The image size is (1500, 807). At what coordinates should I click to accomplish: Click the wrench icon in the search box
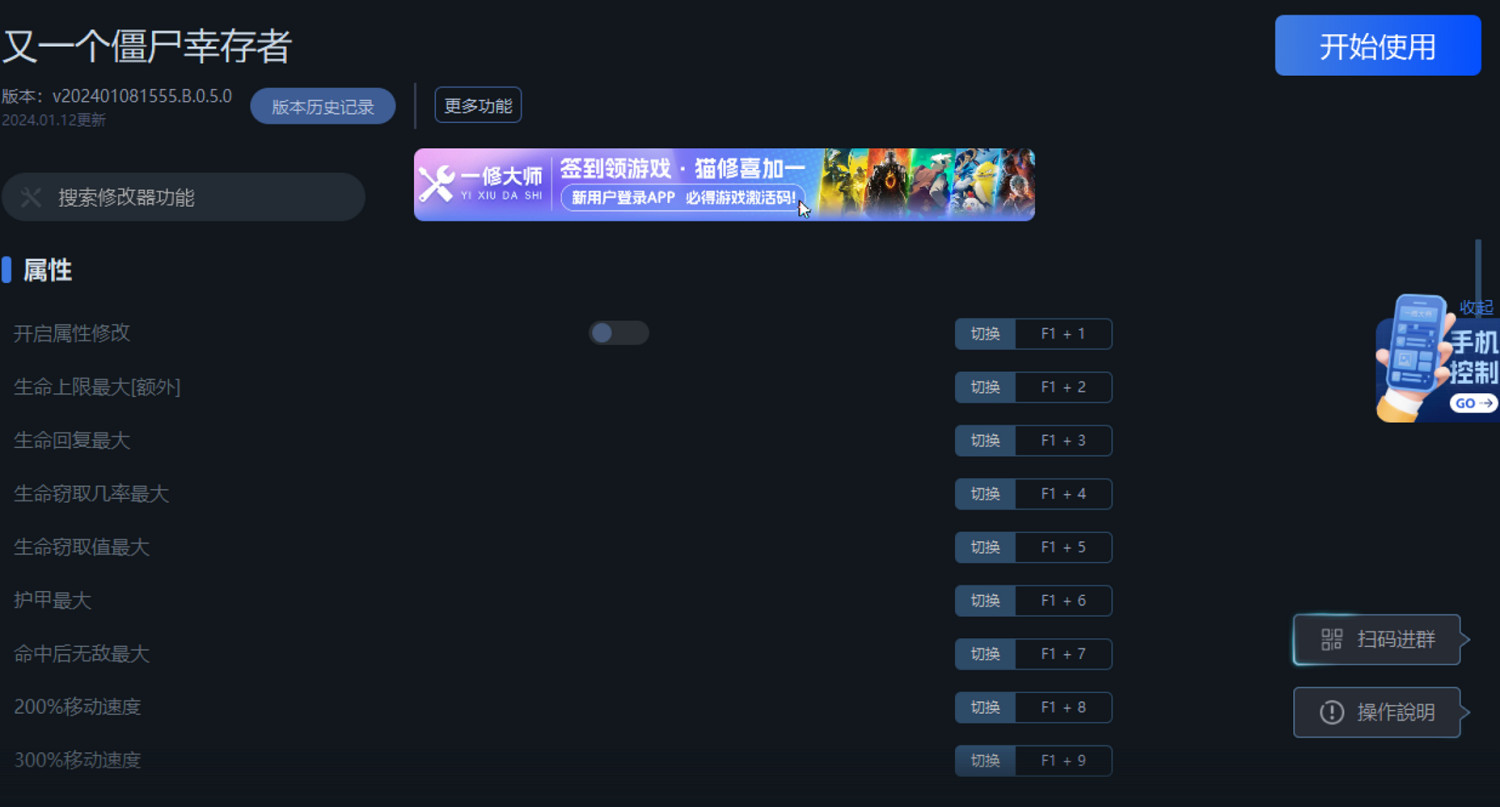coord(31,197)
